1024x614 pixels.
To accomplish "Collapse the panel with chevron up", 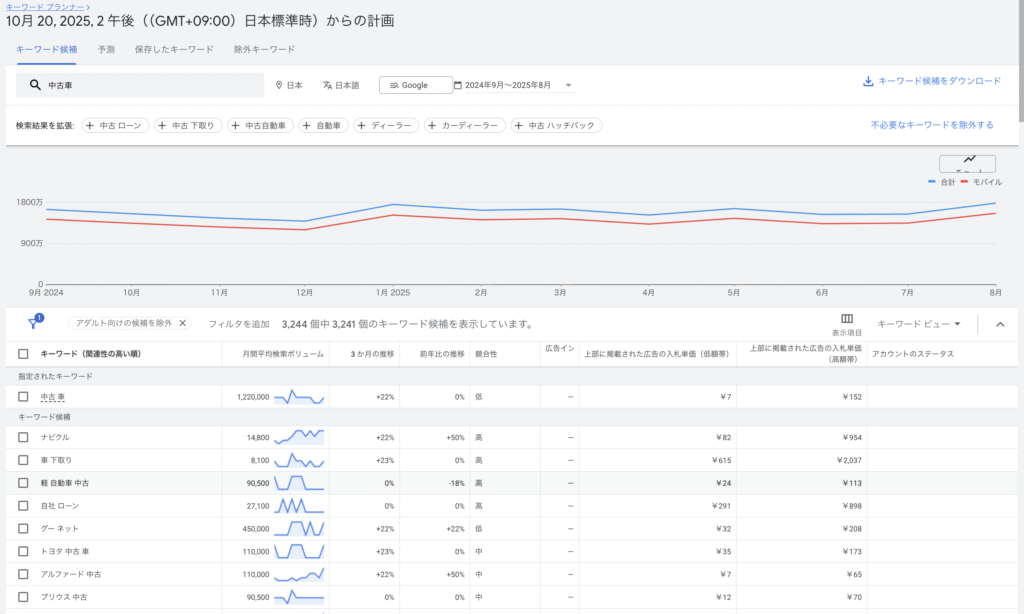I will click(x=1000, y=324).
